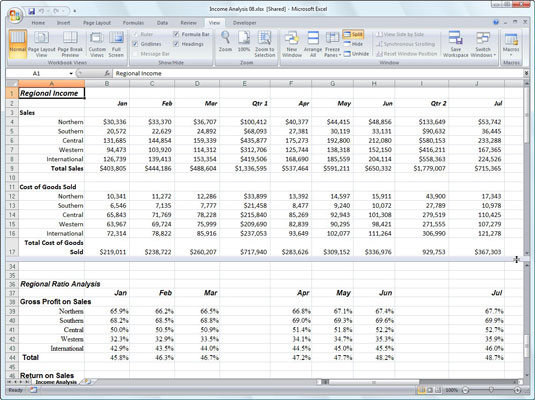Insert a new worksheet tab
535x400 pixels.
pos(87,382)
